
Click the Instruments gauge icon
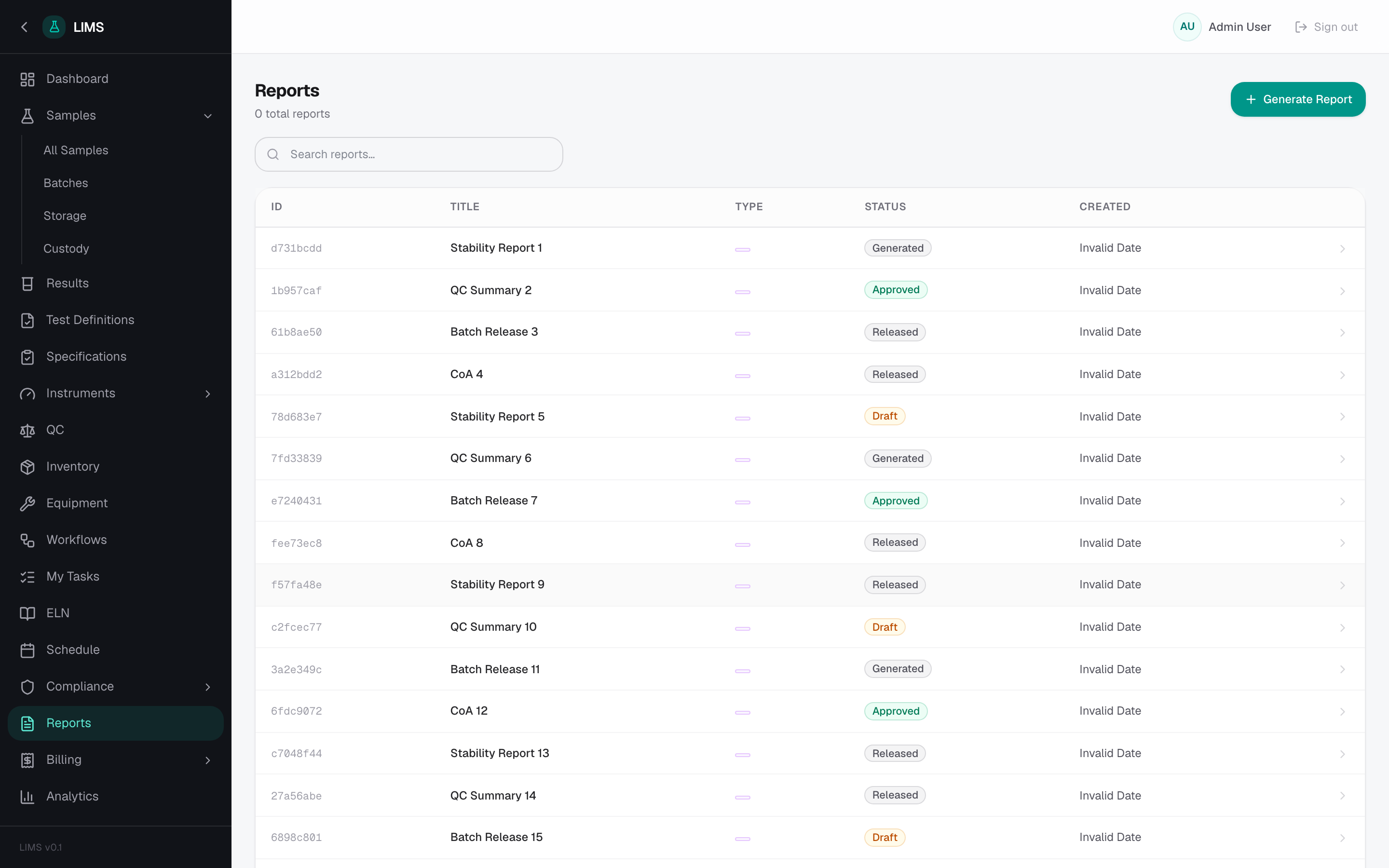tap(27, 394)
